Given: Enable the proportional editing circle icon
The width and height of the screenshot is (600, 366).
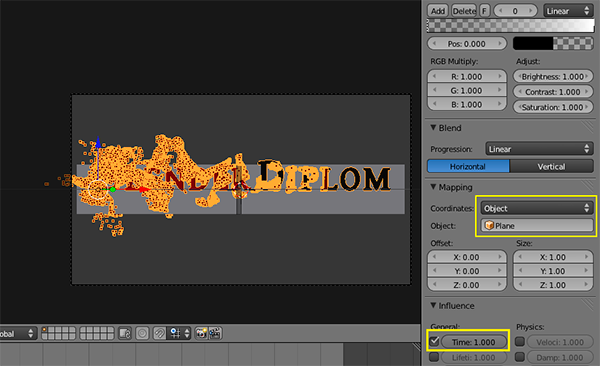Looking at the screenshot, I should pos(142,333).
